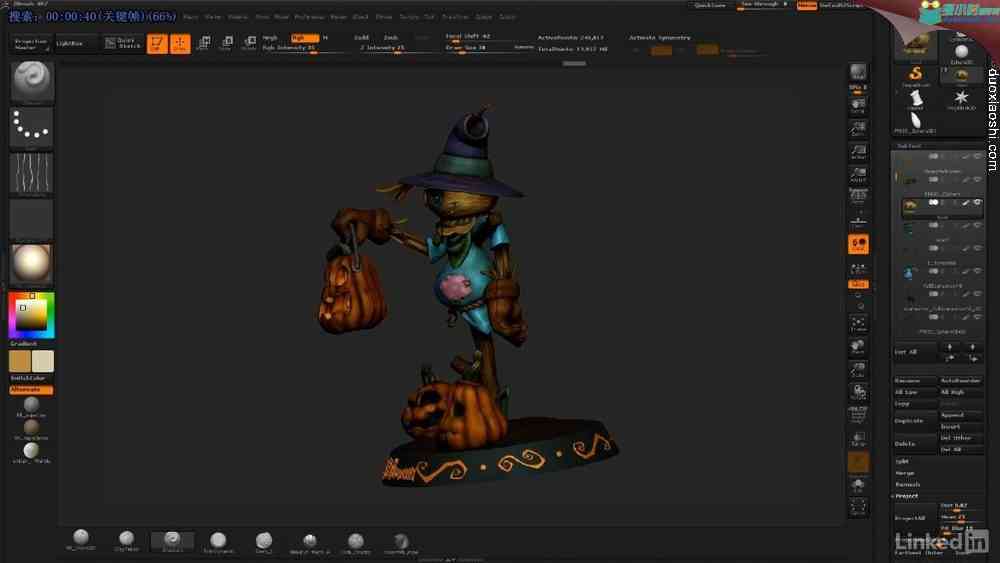Expand the Remesh section

[x=907, y=485]
